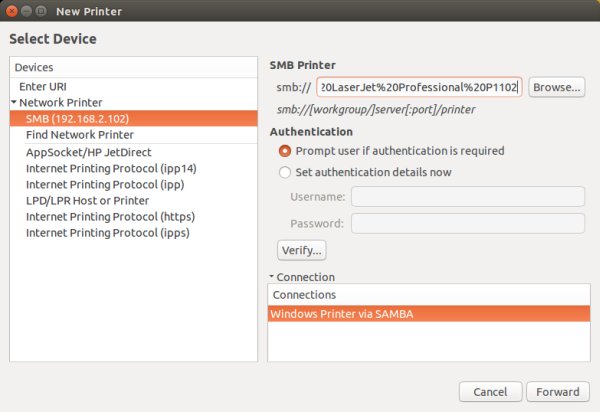The height and width of the screenshot is (412, 600).
Task: Collapse the Connection section triangle
Action: click(272, 277)
